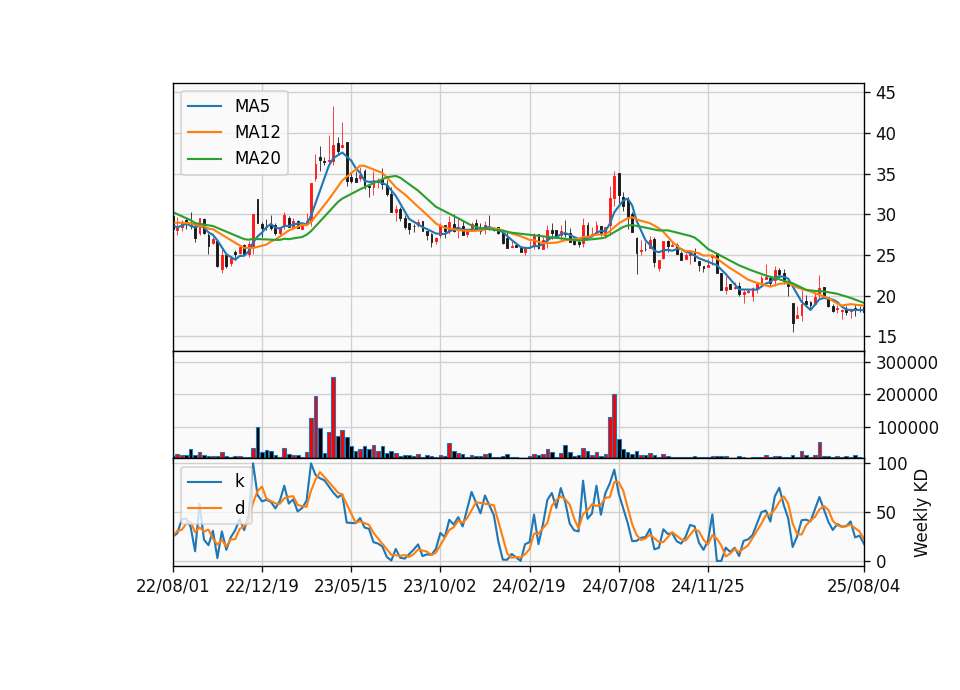
Task: Click volume axis tick 300000
Action: [907, 363]
